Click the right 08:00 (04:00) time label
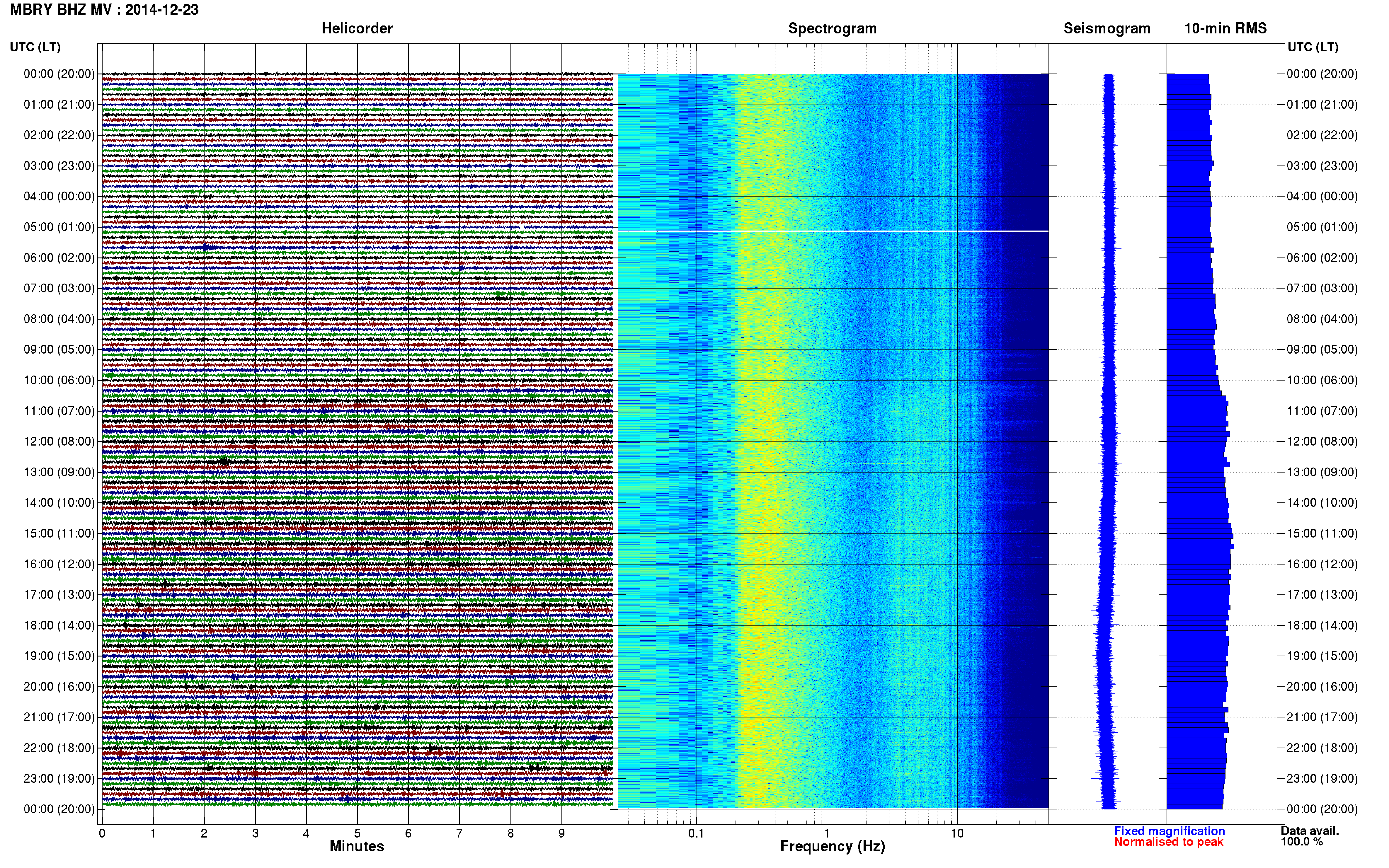The width and height of the screenshot is (1389, 868). pyautogui.click(x=1322, y=319)
